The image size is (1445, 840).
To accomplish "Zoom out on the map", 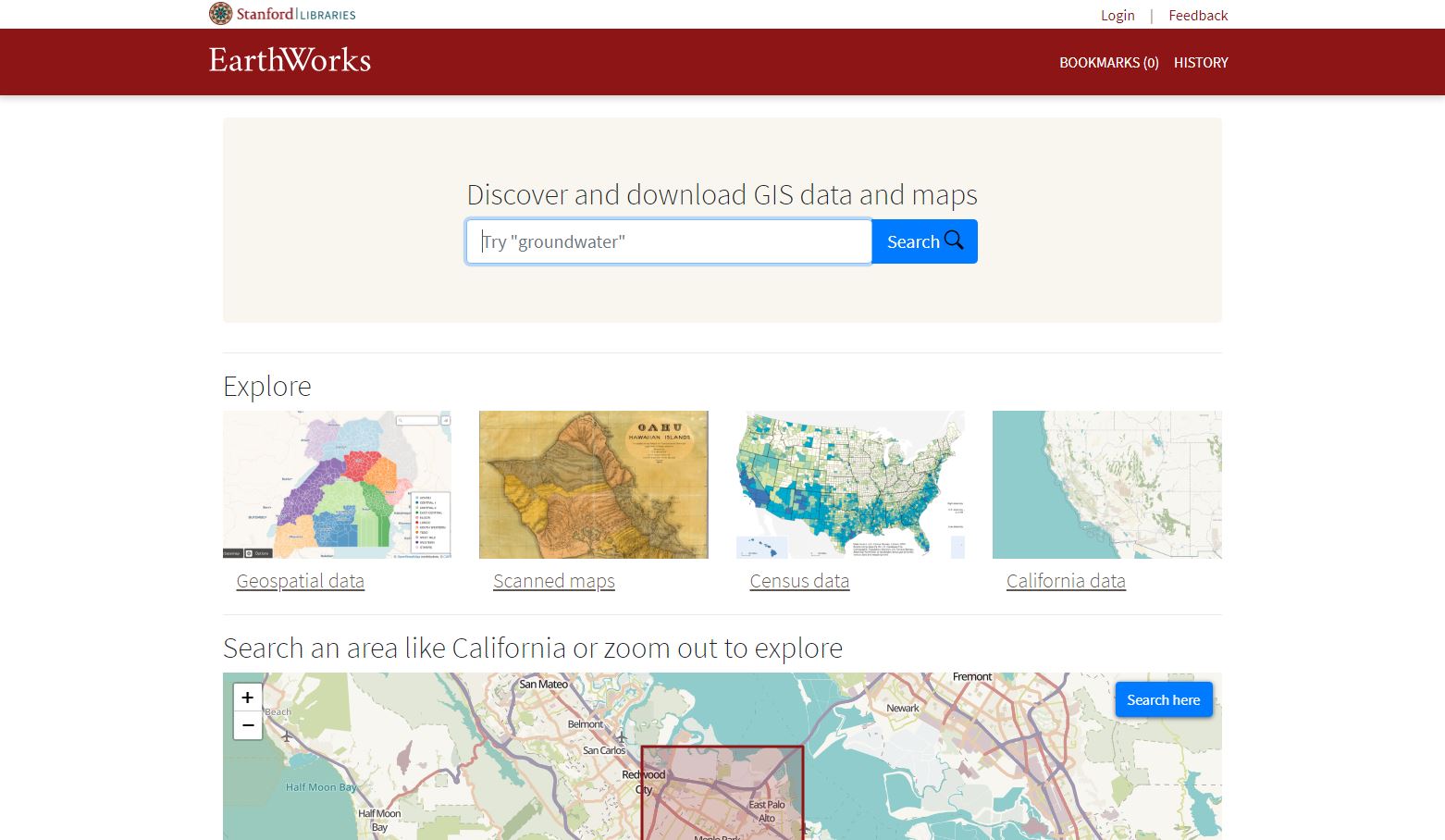I will [248, 725].
